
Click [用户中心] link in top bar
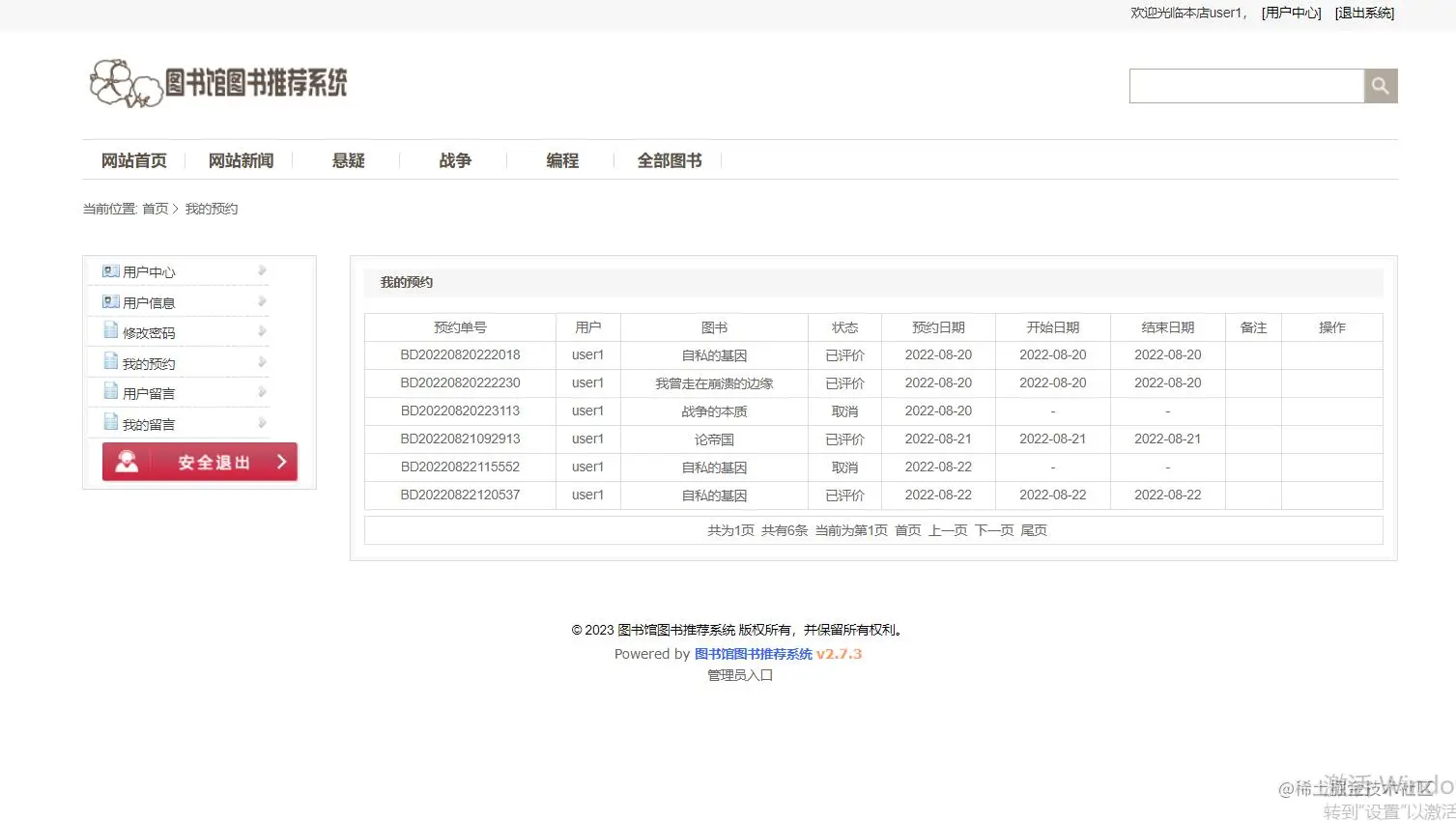click(1292, 13)
